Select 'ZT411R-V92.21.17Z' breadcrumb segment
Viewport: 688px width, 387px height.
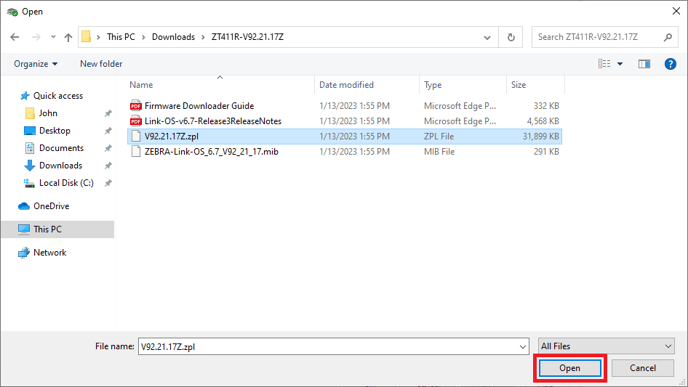247,37
